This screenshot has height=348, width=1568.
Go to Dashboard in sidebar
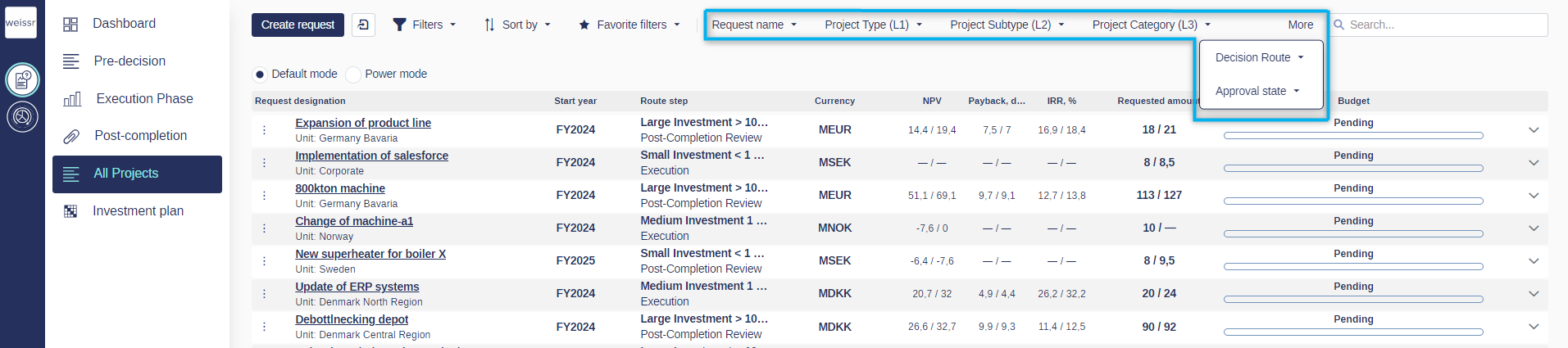[x=137, y=24]
